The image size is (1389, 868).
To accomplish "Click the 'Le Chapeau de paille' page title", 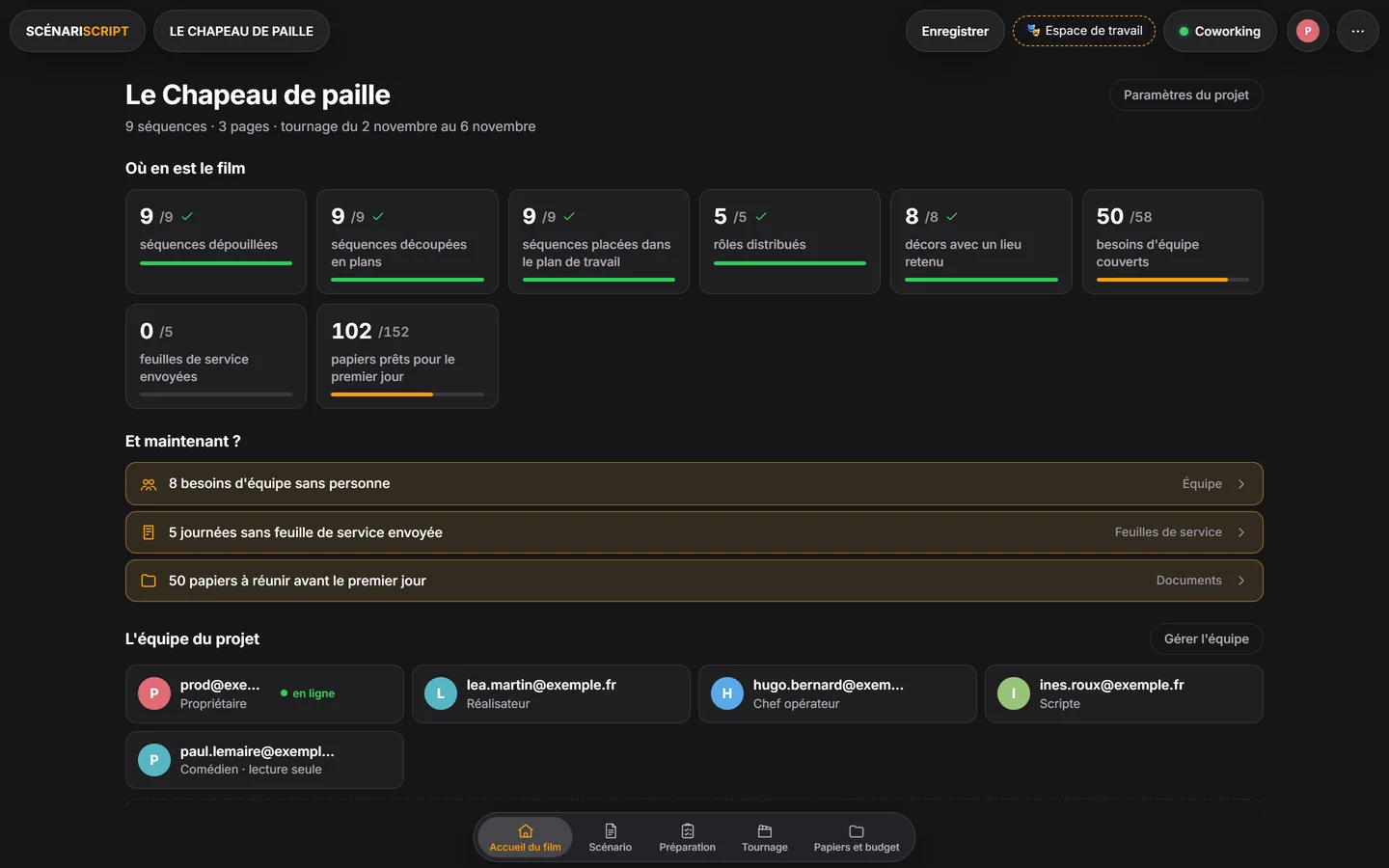I will pyautogui.click(x=258, y=95).
